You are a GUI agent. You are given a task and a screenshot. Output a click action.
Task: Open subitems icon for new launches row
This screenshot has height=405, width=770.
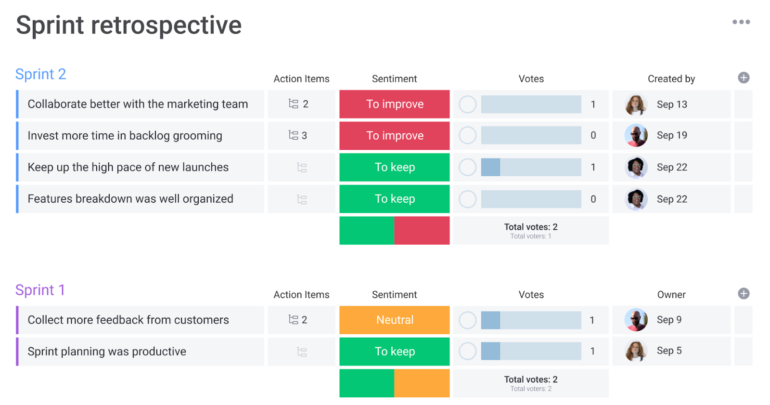[x=302, y=168]
